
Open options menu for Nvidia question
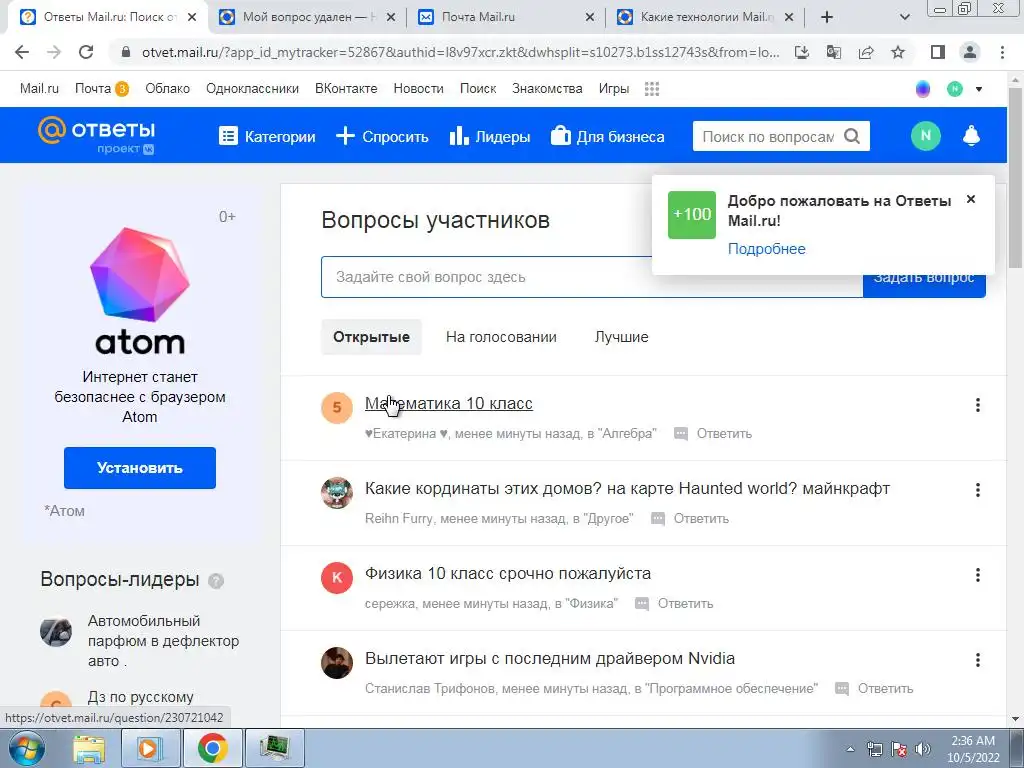(x=978, y=660)
